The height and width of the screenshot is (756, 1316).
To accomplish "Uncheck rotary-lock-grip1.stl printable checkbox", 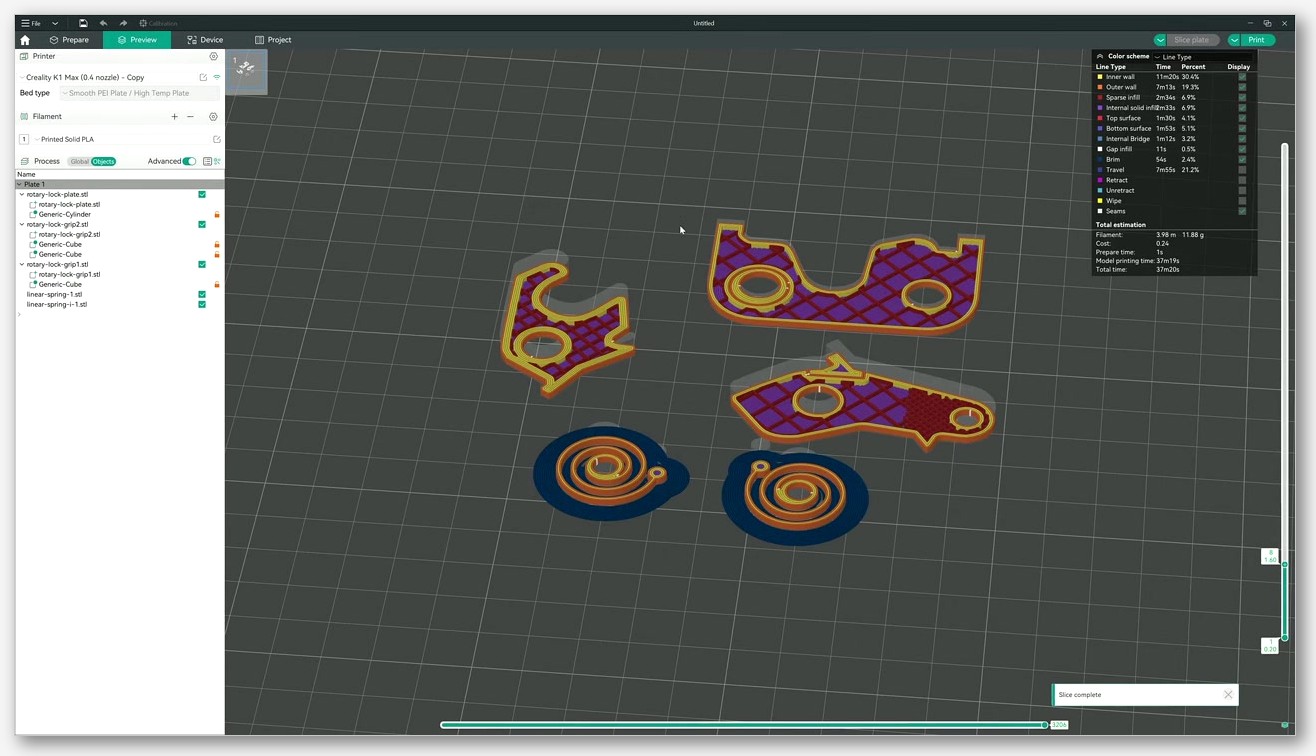I will pos(202,264).
